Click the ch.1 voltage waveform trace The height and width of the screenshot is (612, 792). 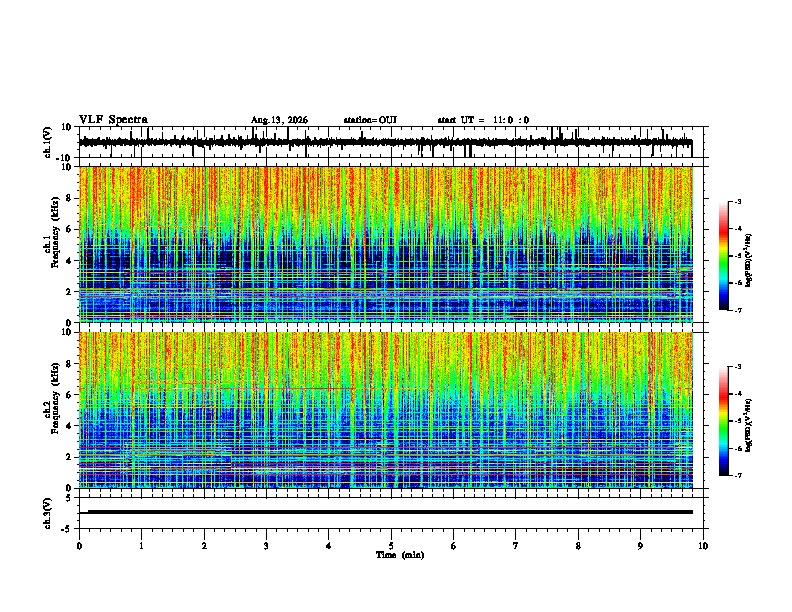point(385,142)
